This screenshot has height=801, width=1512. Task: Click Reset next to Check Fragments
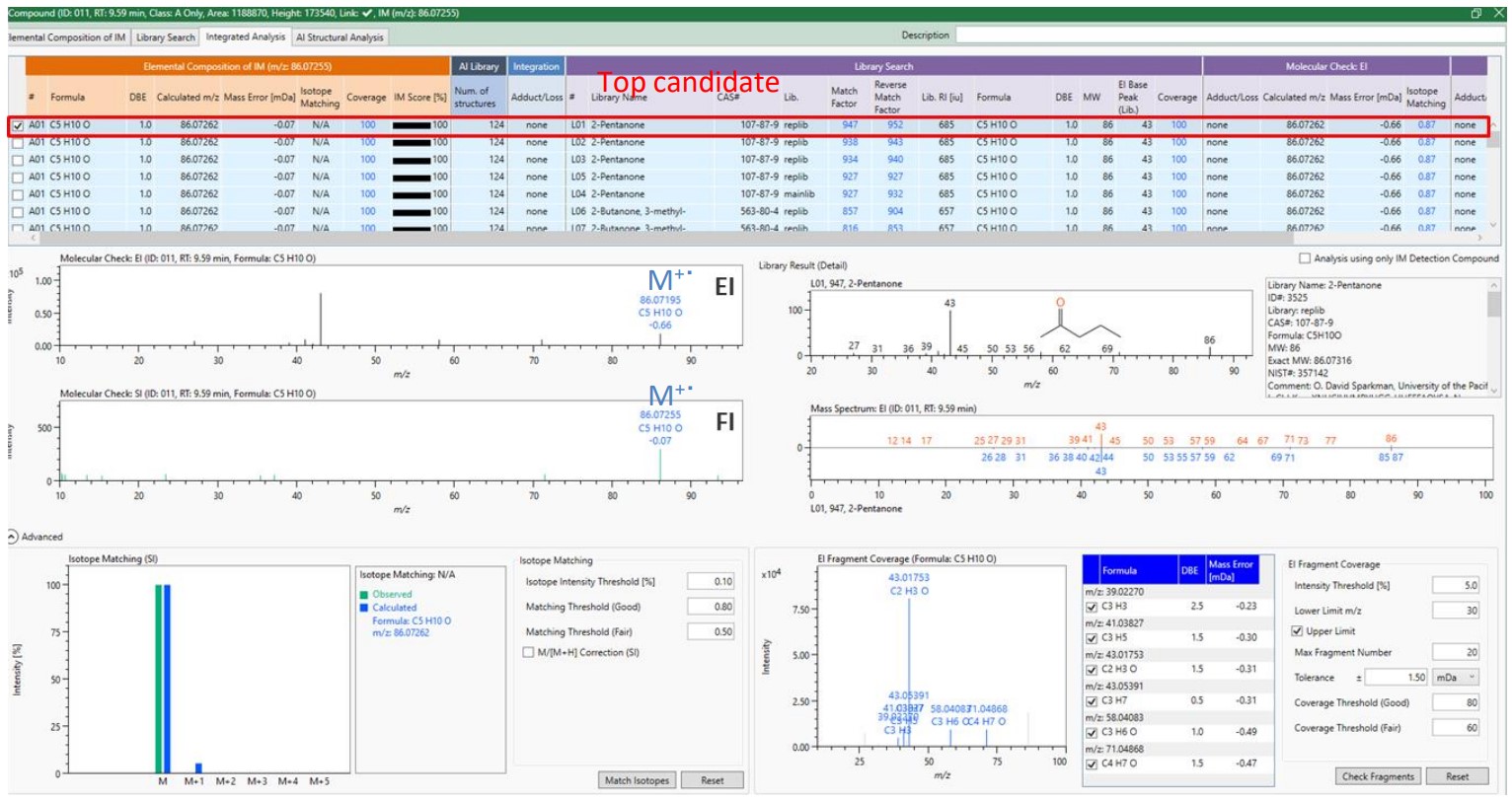(1457, 776)
